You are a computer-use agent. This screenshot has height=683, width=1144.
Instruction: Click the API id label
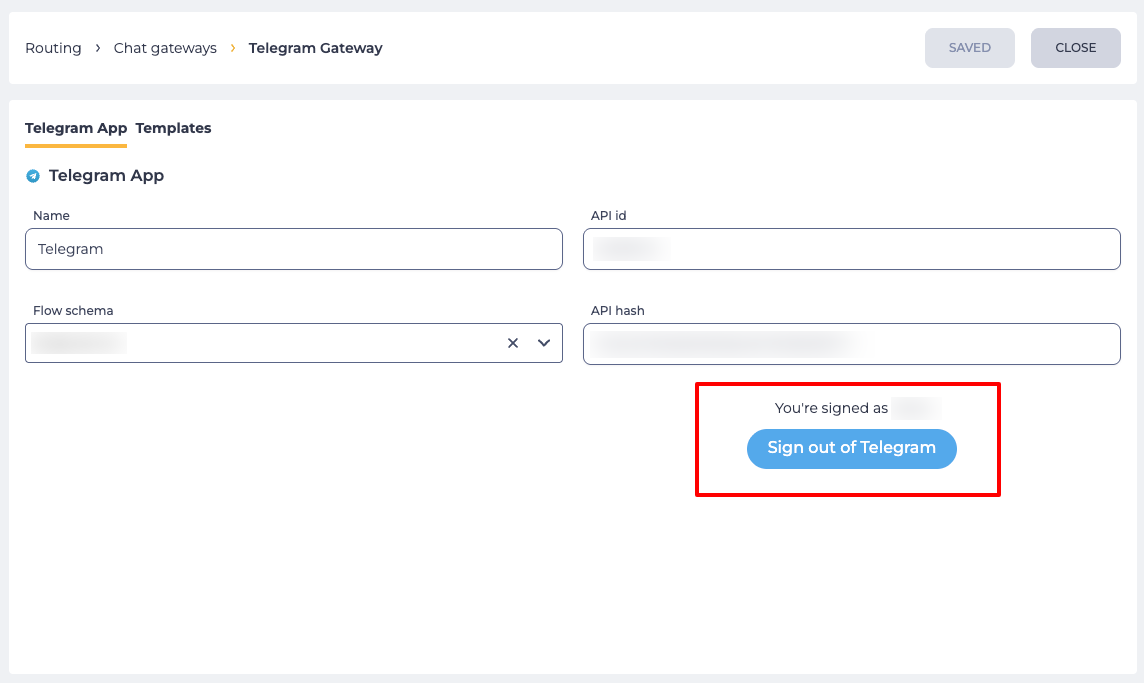click(608, 216)
